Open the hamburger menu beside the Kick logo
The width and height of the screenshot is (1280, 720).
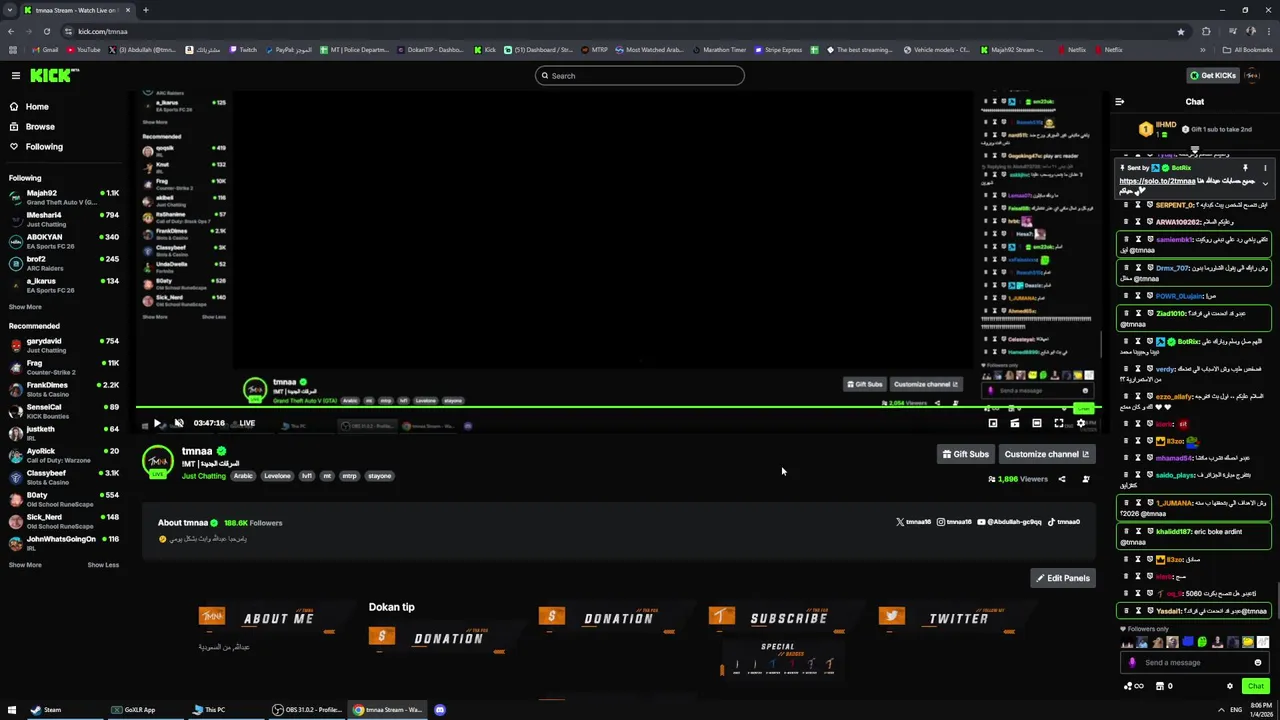[16, 76]
